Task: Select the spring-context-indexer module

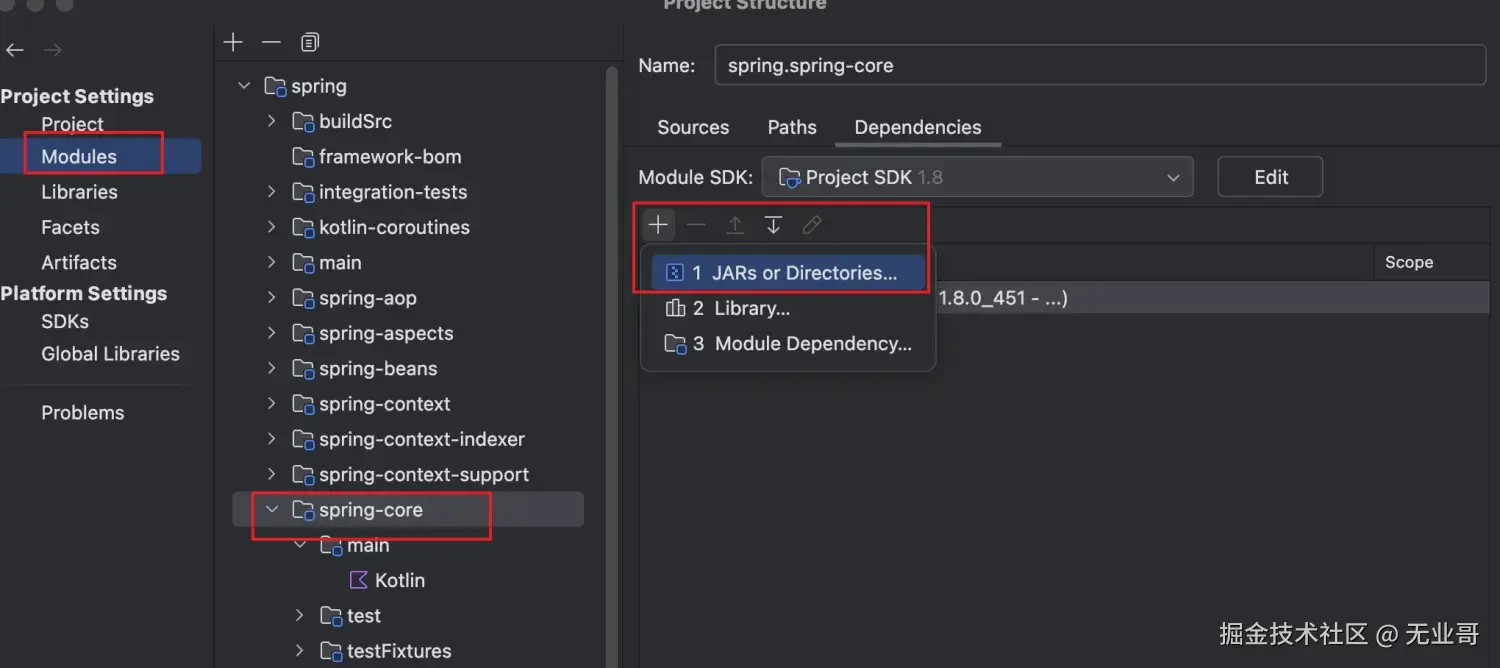Action: (x=421, y=439)
